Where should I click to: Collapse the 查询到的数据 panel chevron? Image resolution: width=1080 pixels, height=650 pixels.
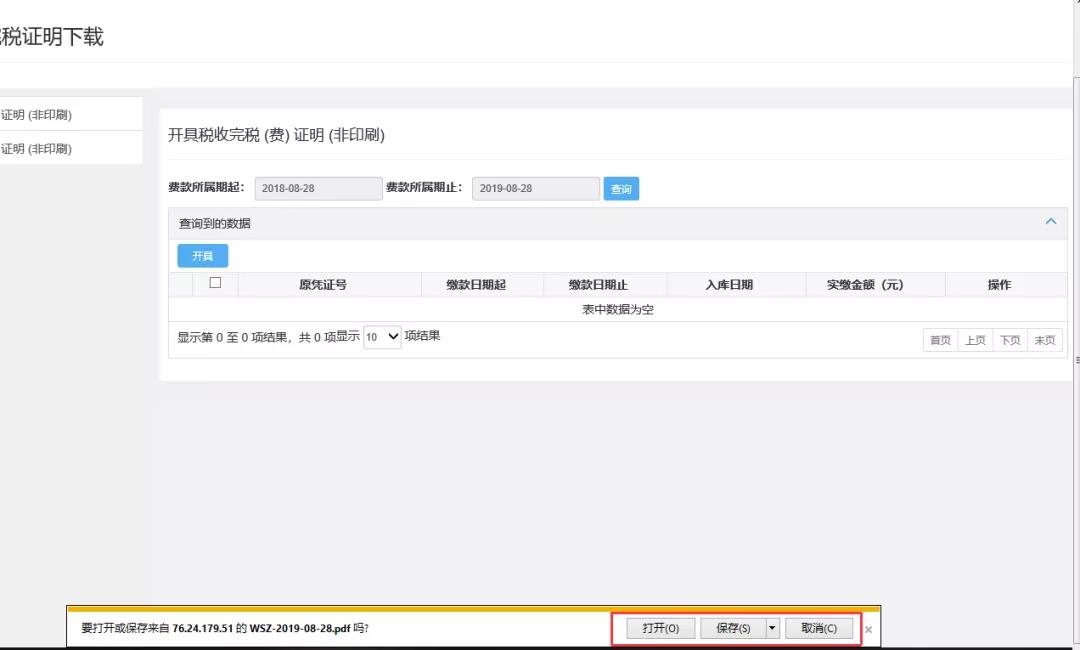pos(1050,222)
